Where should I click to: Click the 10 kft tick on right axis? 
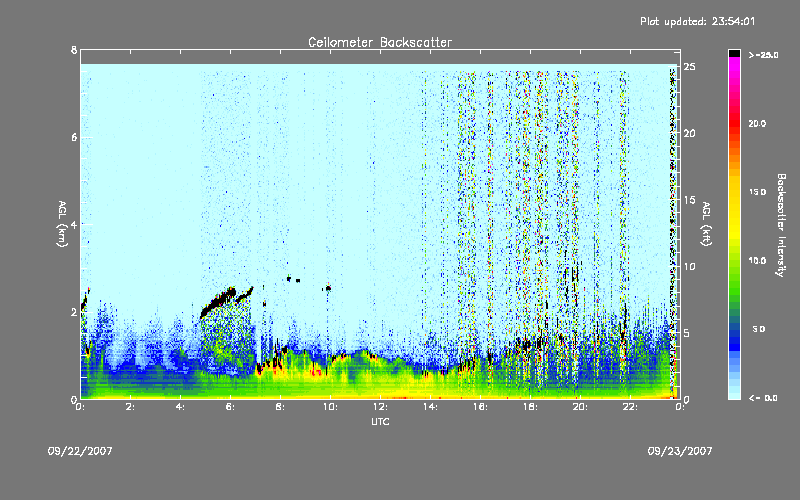point(690,266)
